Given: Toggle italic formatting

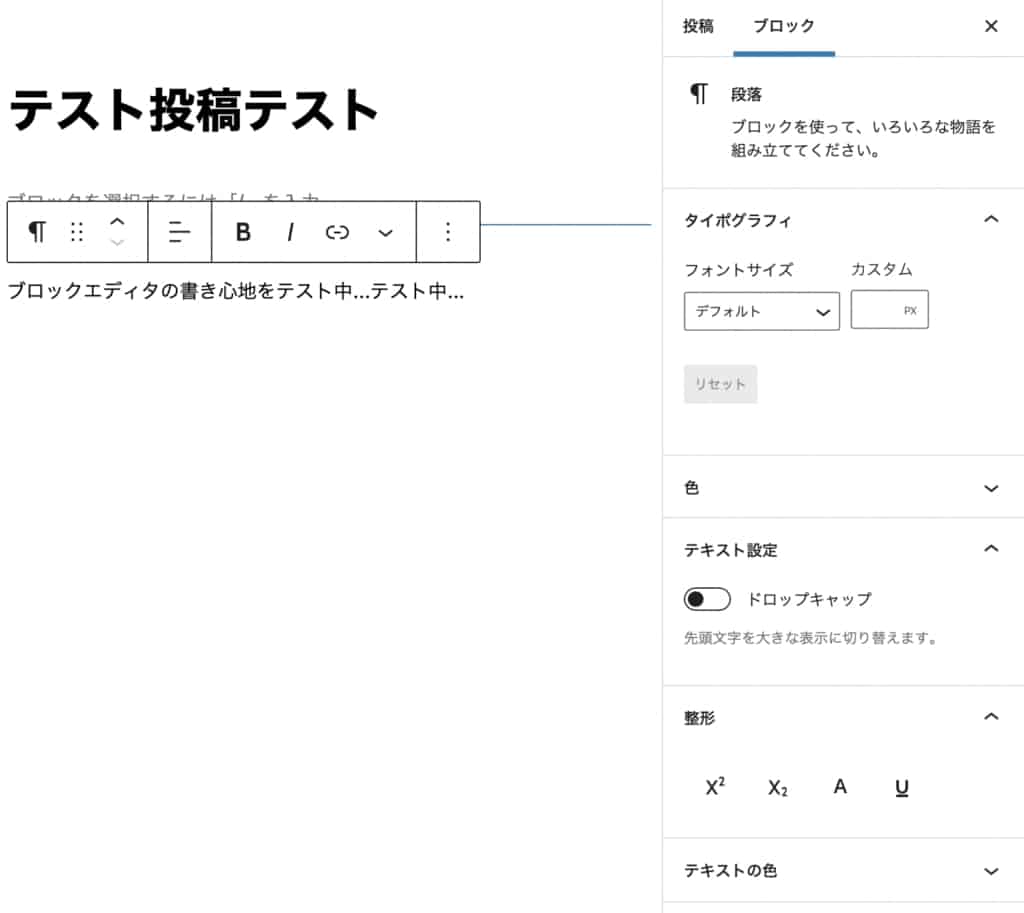Looking at the screenshot, I should (290, 232).
